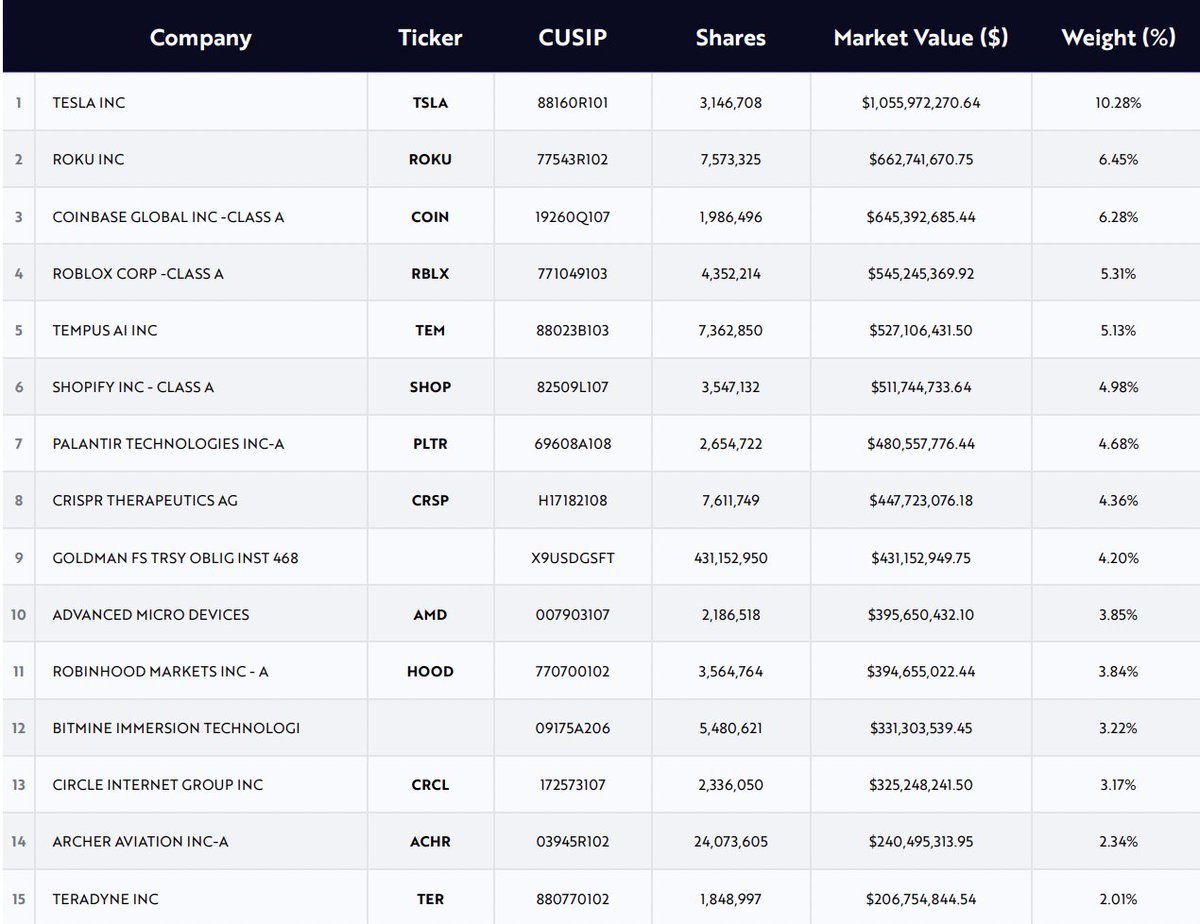The width and height of the screenshot is (1200, 924).
Task: Sort the table by Ticker column
Action: click(430, 38)
